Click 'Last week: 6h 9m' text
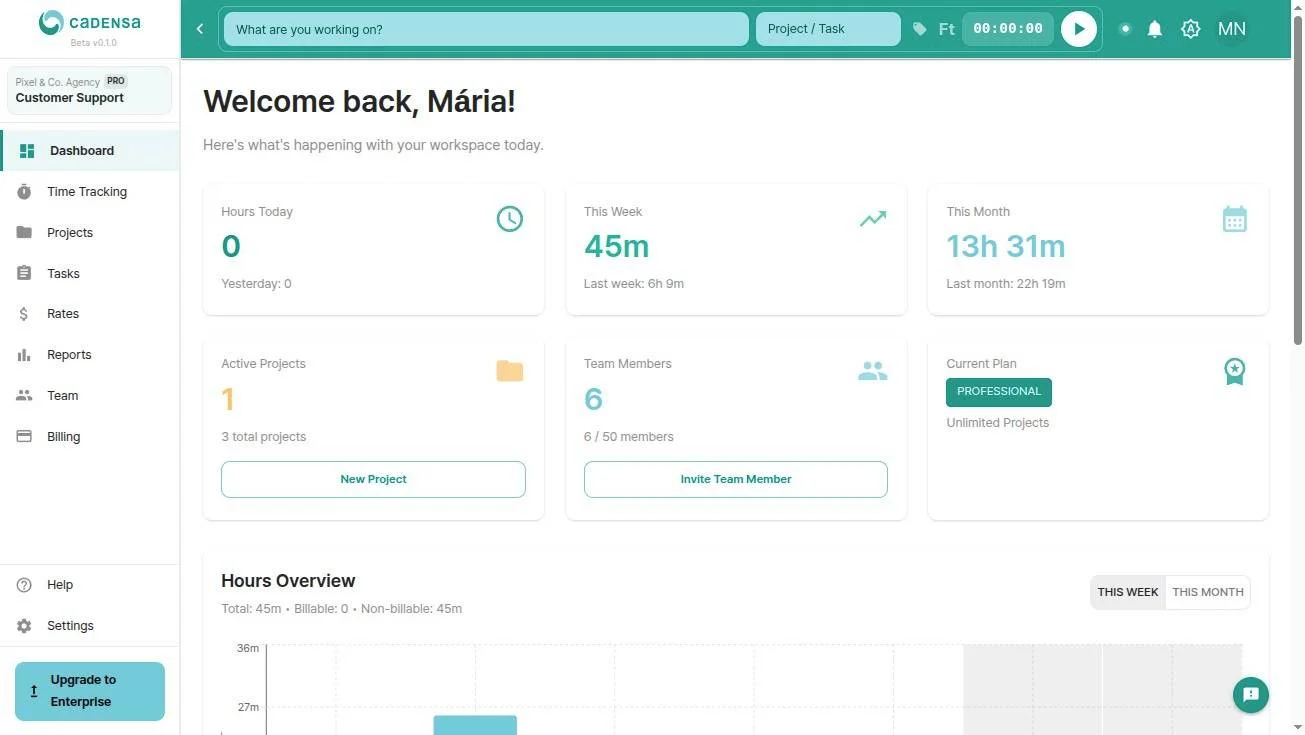The width and height of the screenshot is (1305, 735). (634, 284)
